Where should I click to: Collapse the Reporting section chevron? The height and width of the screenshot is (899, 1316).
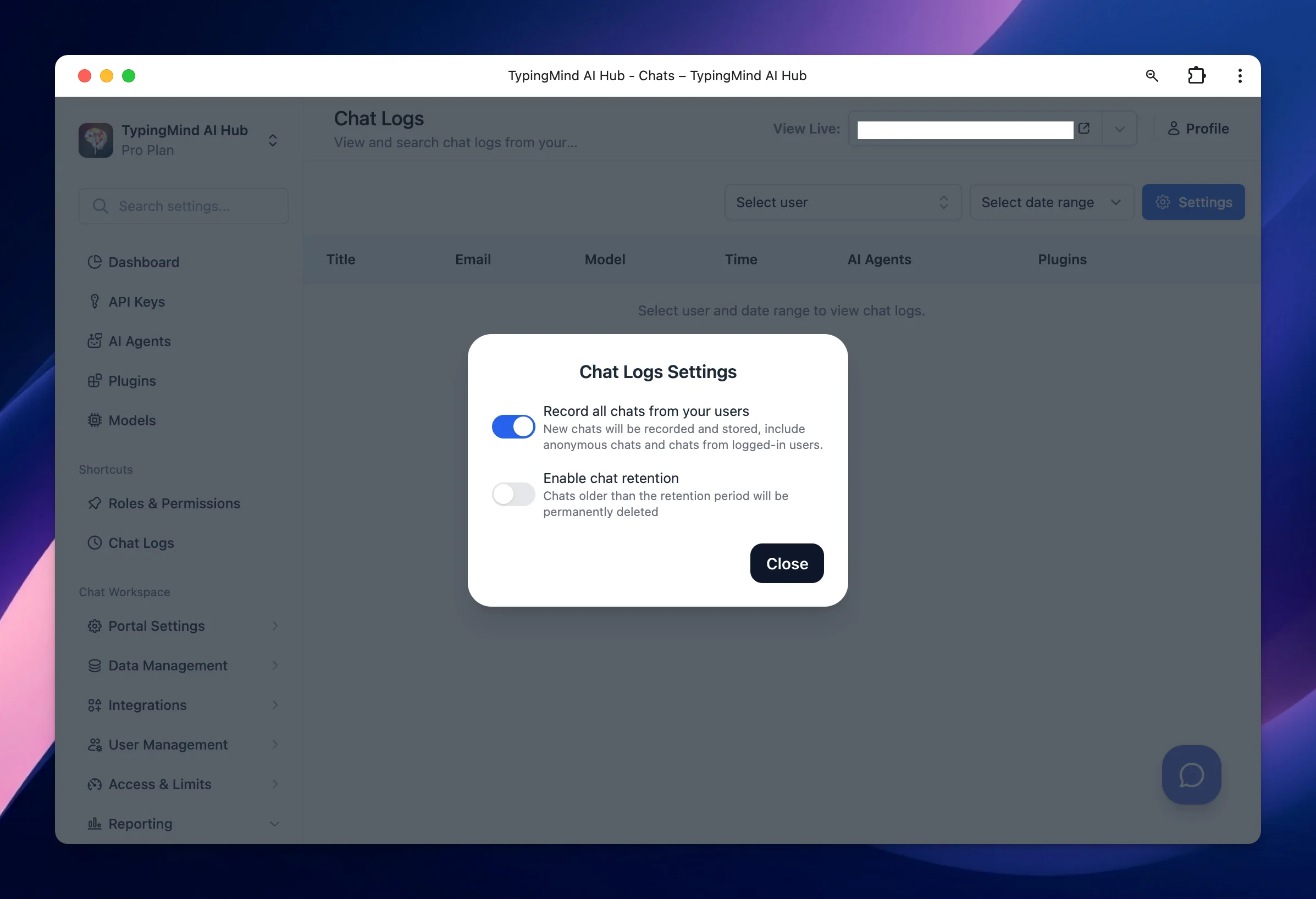(x=275, y=824)
